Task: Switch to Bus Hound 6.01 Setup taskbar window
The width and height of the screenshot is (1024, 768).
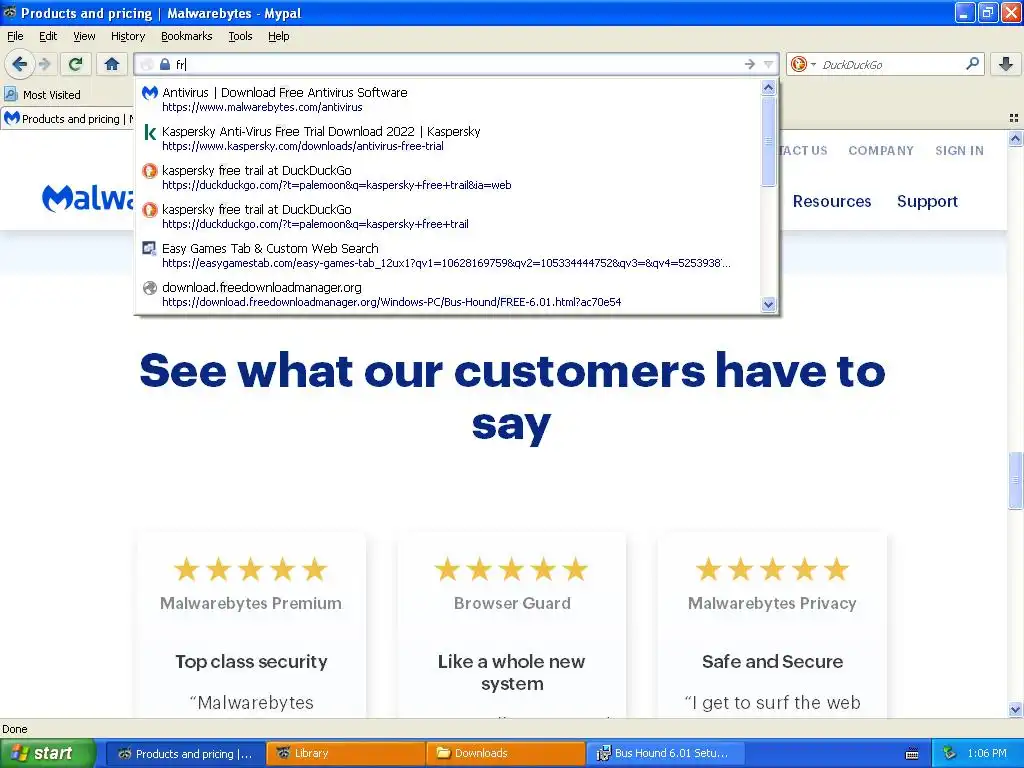Action: click(666, 754)
